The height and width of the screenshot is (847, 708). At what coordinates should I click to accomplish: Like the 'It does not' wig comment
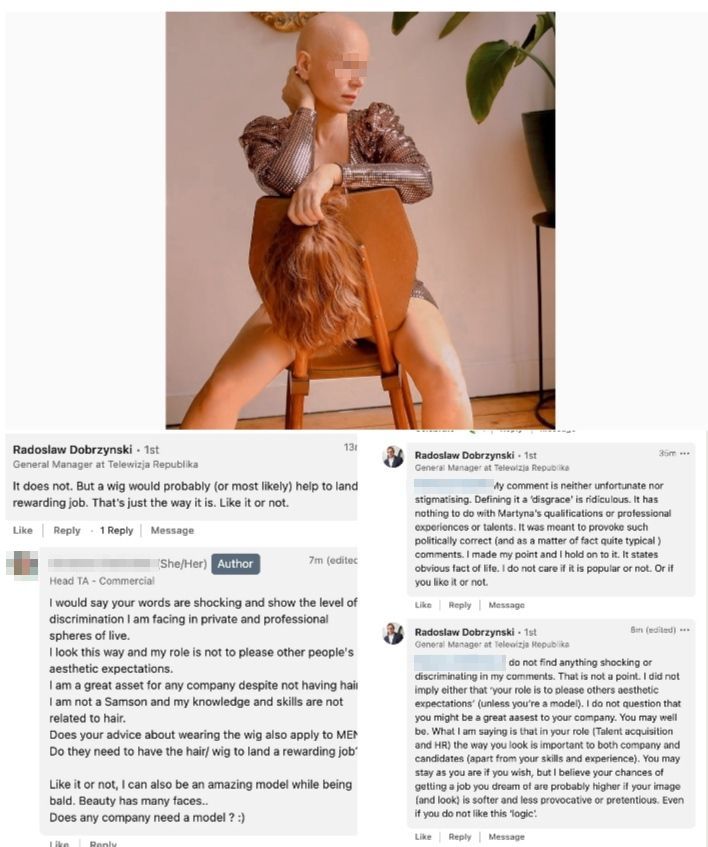[23, 530]
